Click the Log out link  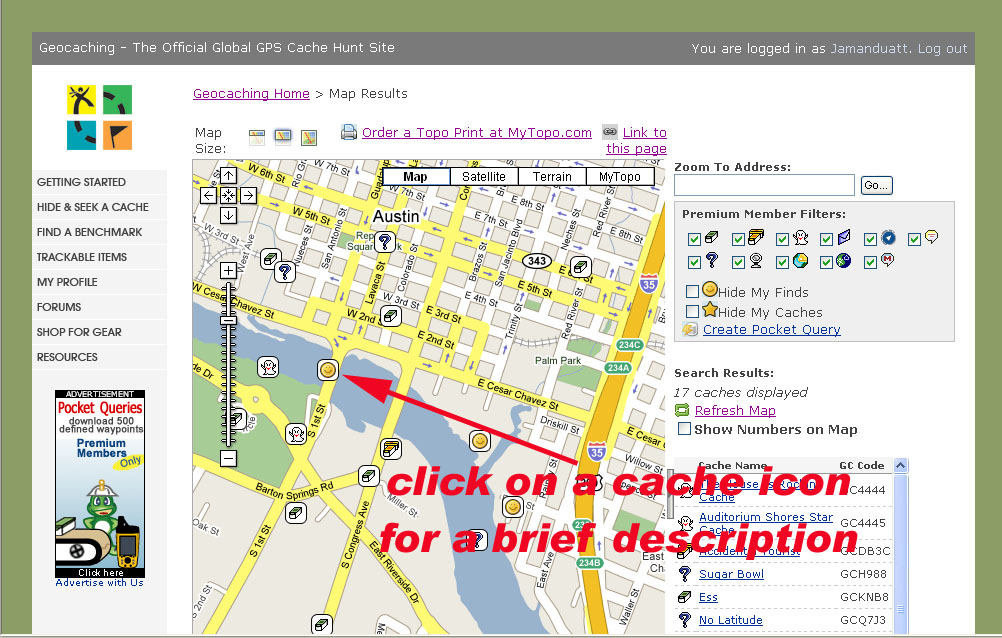tap(942, 49)
